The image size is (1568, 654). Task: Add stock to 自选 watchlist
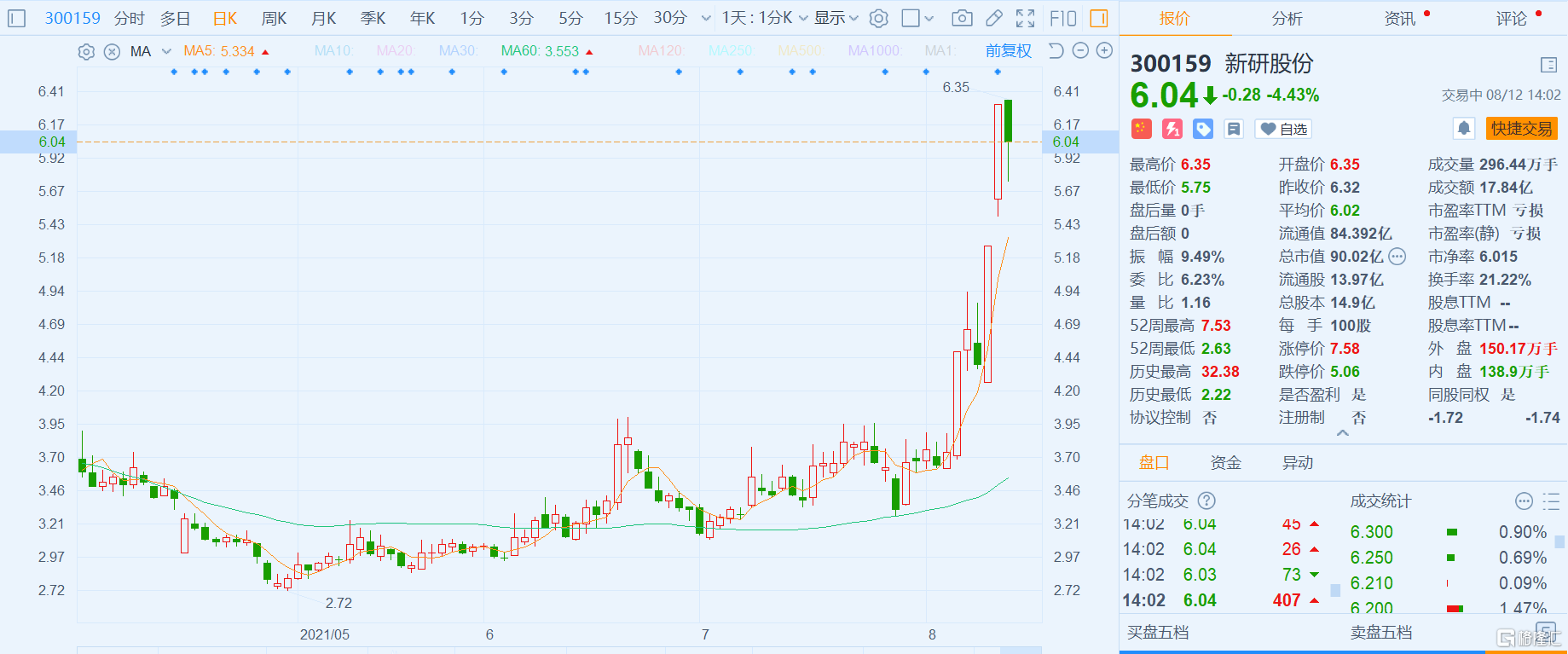[x=1284, y=129]
